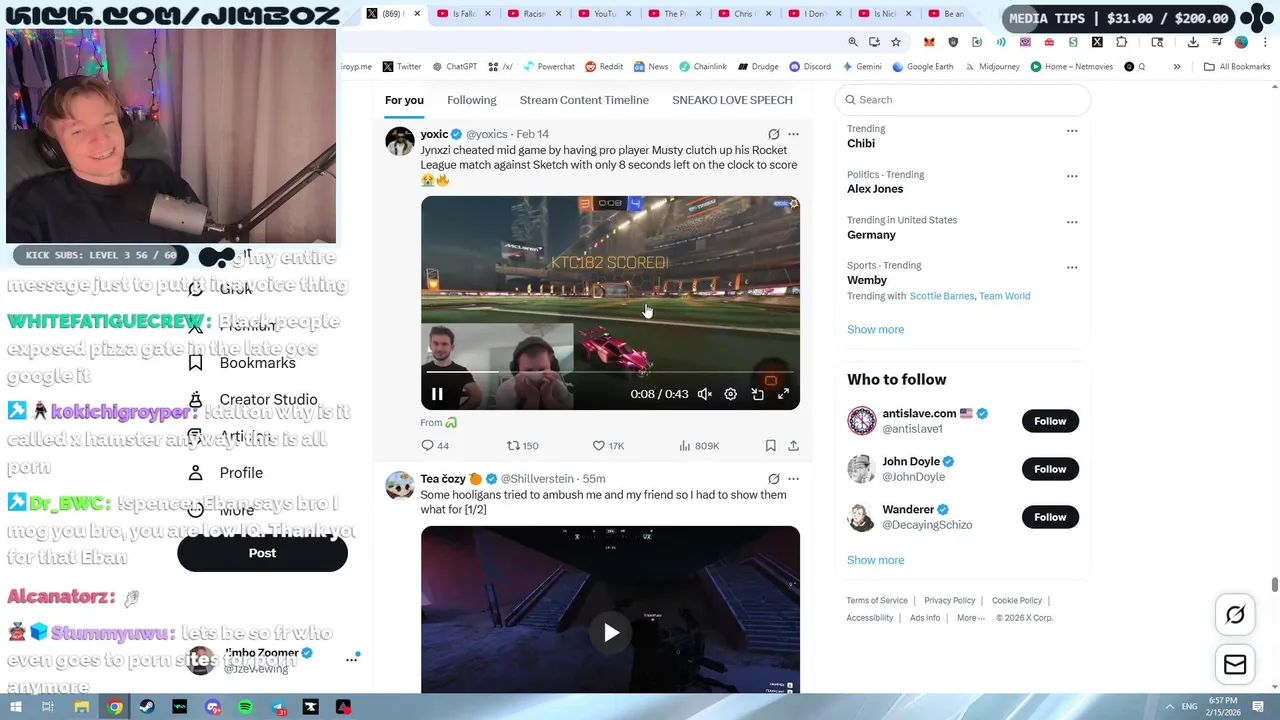Open more options for Germany trend
The width and height of the screenshot is (1280, 720).
pyautogui.click(x=1072, y=222)
